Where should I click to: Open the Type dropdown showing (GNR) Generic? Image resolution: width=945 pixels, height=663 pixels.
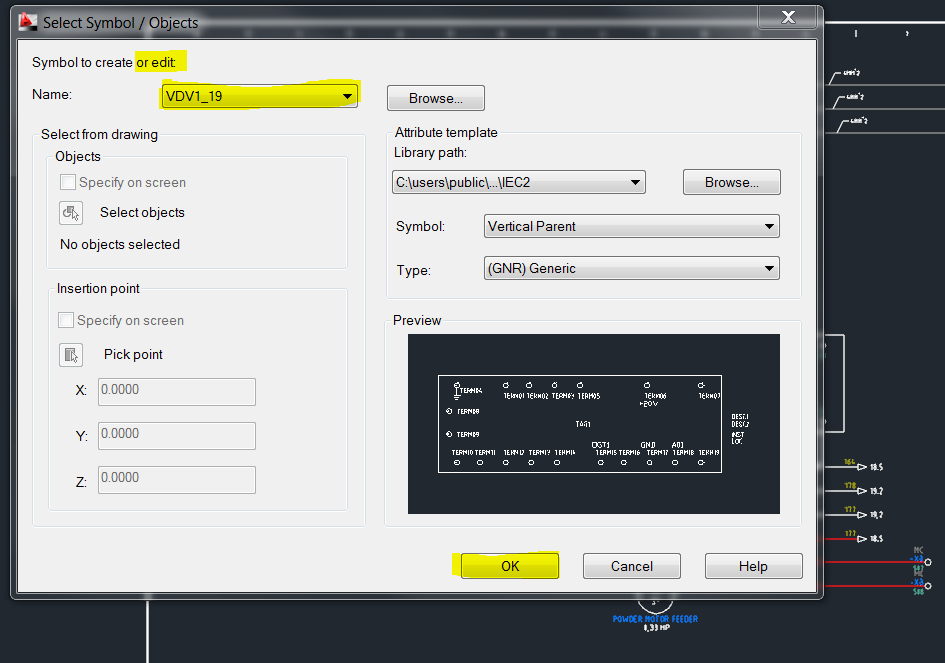click(770, 267)
